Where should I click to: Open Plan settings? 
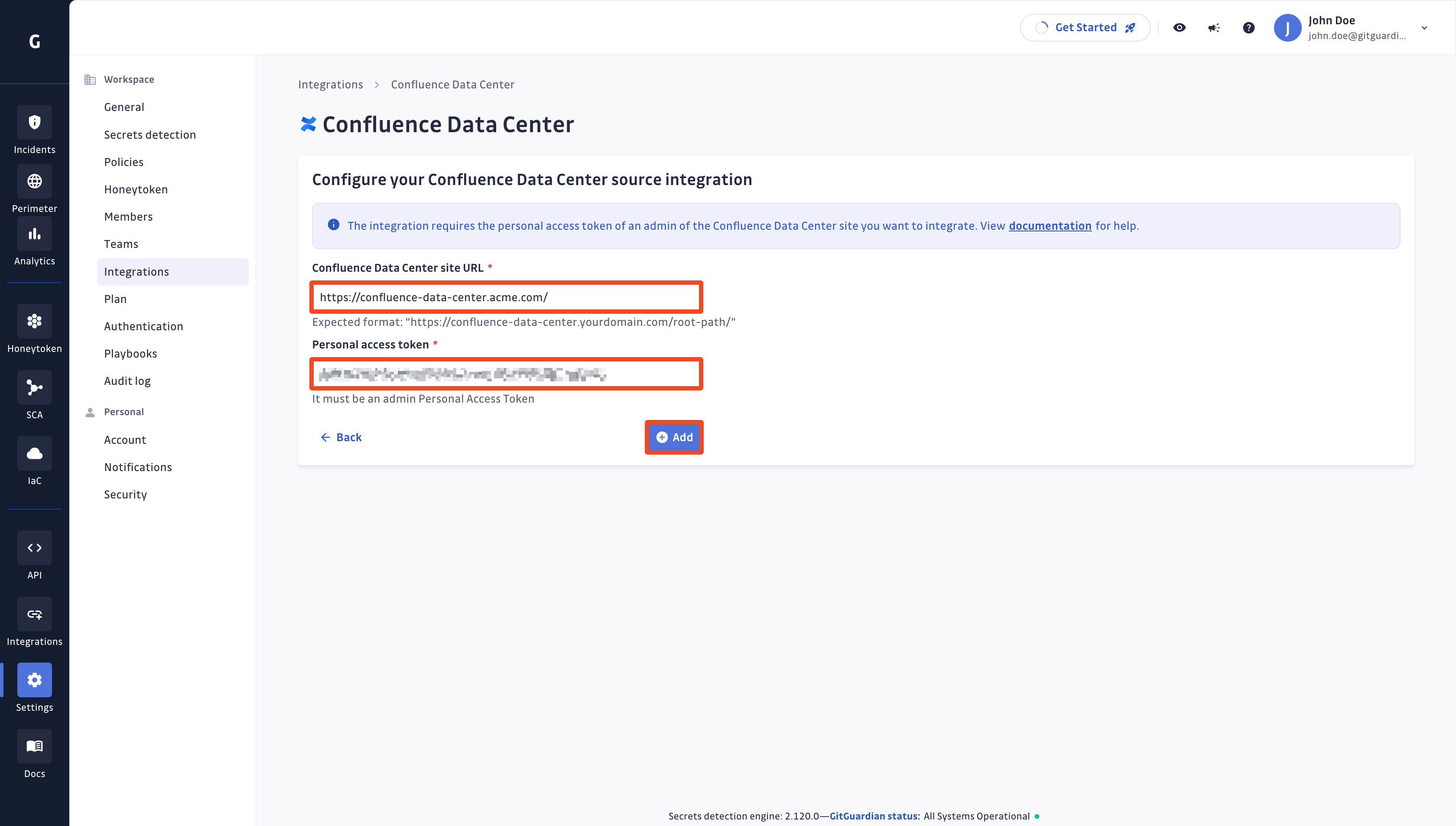pos(172,299)
